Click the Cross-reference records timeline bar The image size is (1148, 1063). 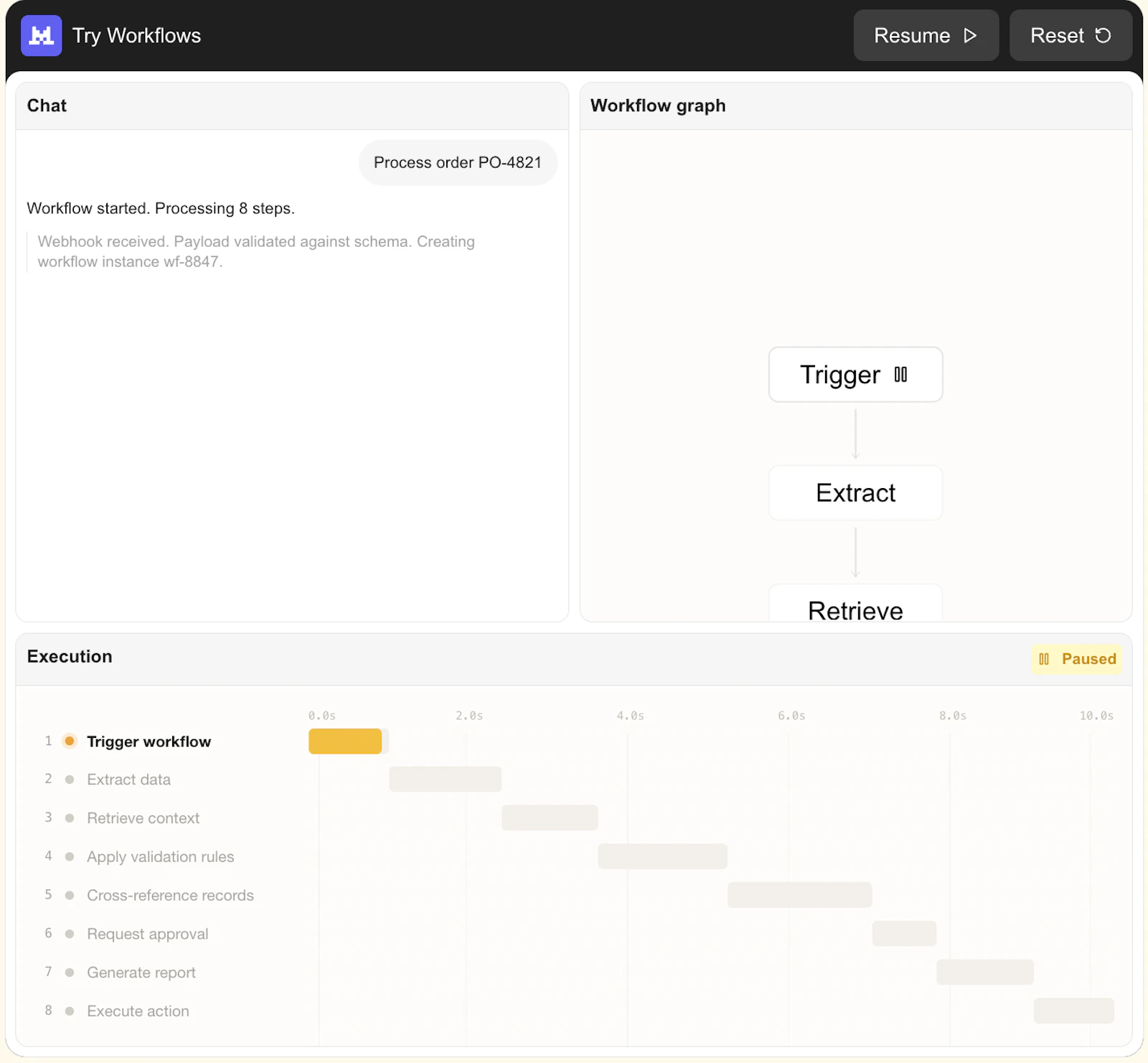pos(799,896)
